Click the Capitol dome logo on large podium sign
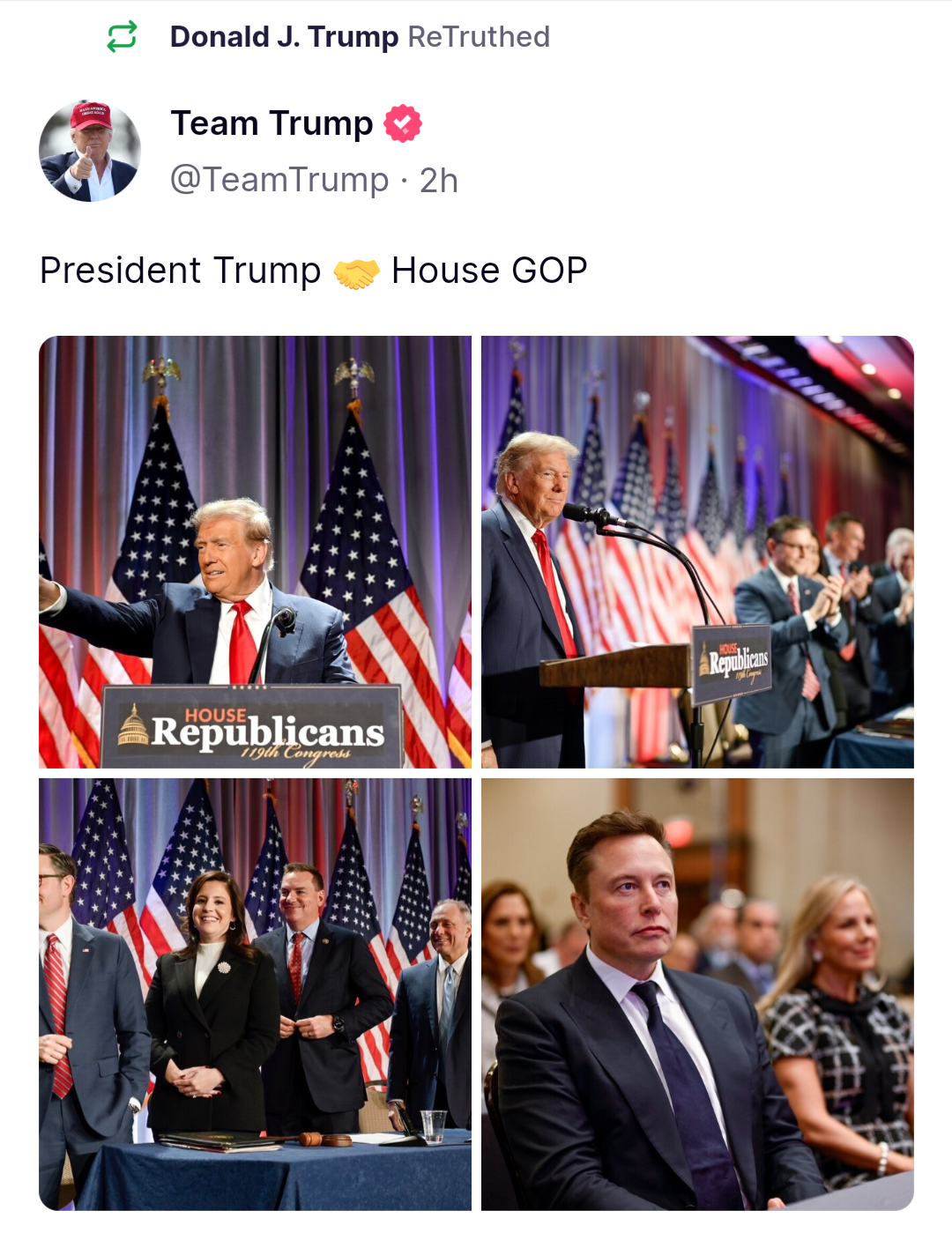952x1233 pixels. coord(133,725)
